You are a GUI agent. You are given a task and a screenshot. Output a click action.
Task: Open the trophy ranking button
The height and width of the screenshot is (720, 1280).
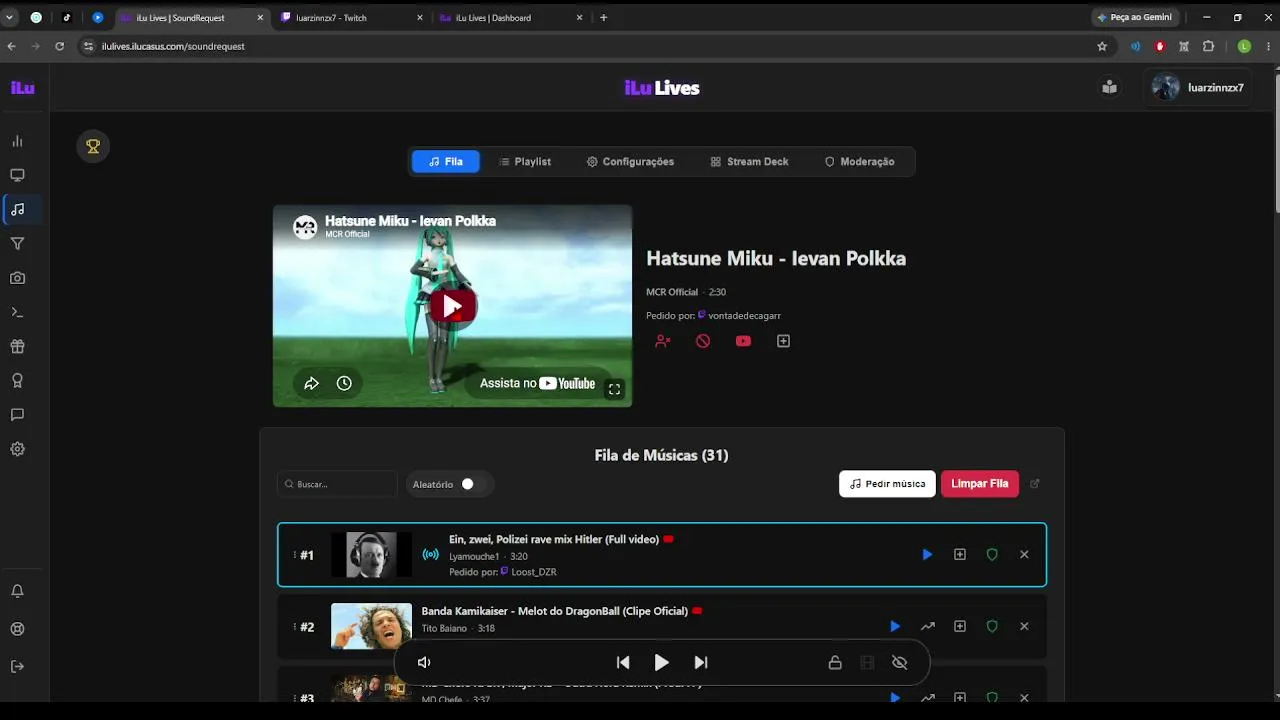[x=93, y=147]
